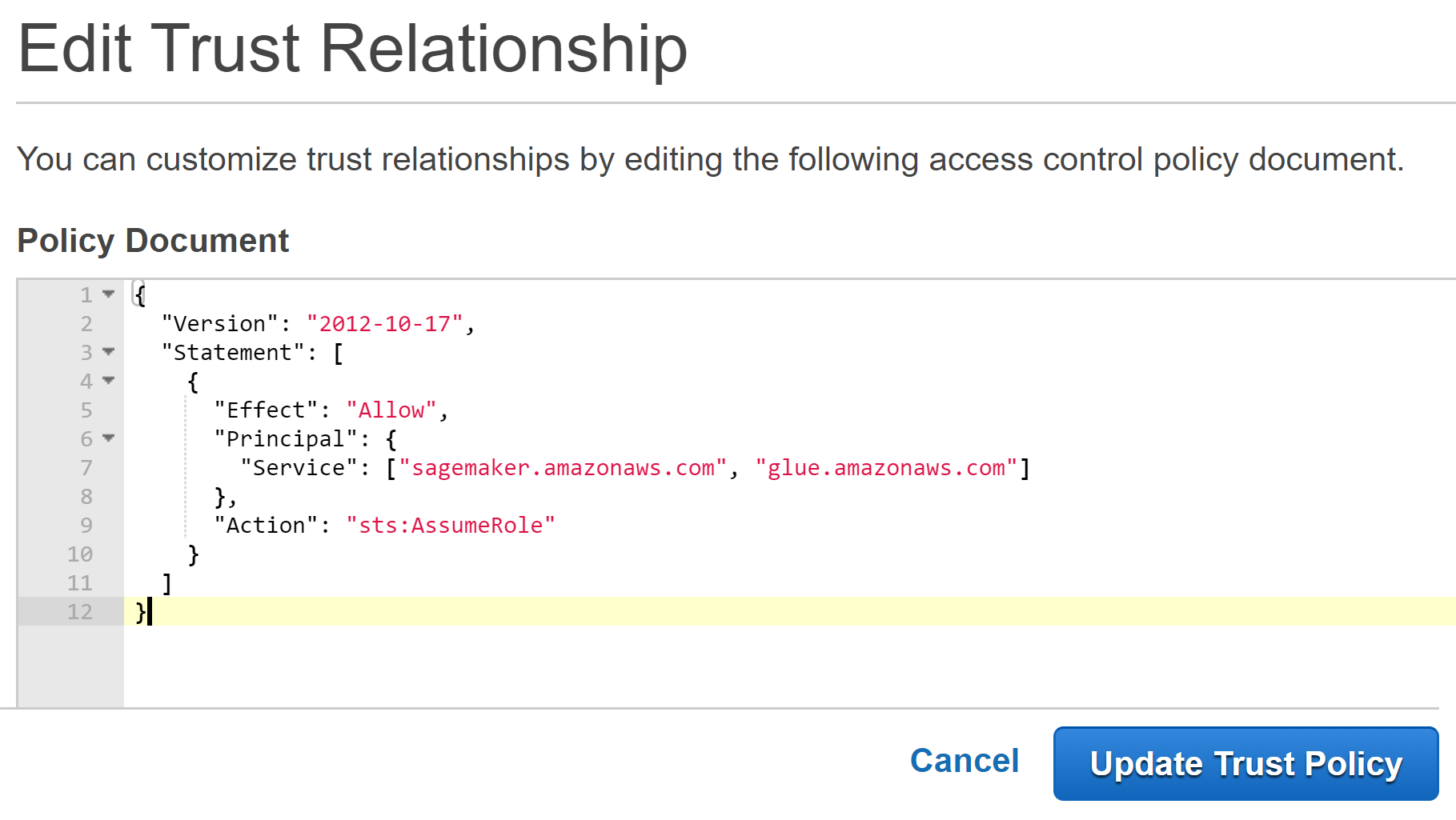1456x820 pixels.
Task: Collapse the Principal fold arrow on line 6
Action: [x=109, y=438]
